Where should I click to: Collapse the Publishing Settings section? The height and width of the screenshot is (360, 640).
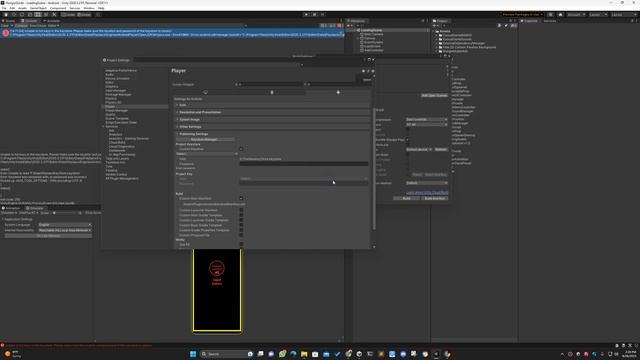[x=272, y=134]
